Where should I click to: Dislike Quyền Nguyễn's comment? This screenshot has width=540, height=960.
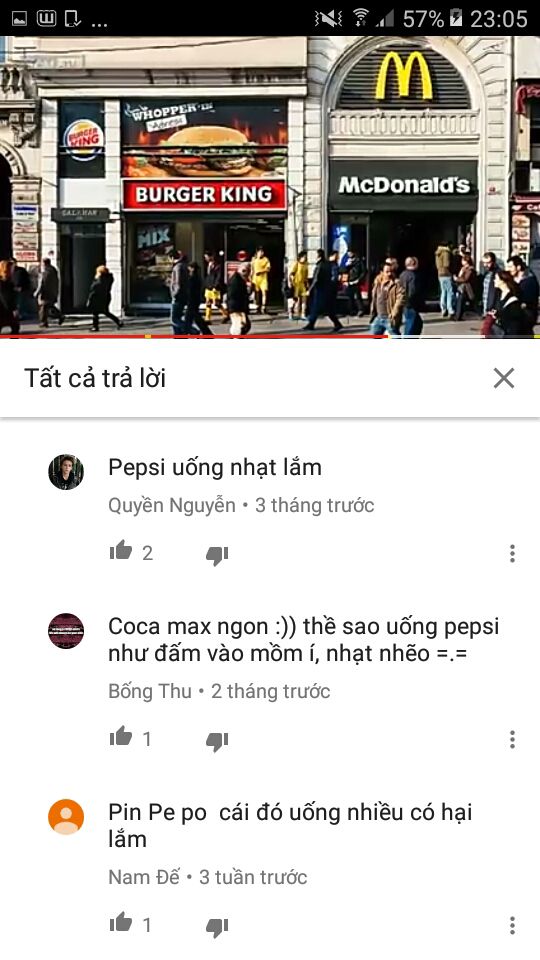point(217,555)
